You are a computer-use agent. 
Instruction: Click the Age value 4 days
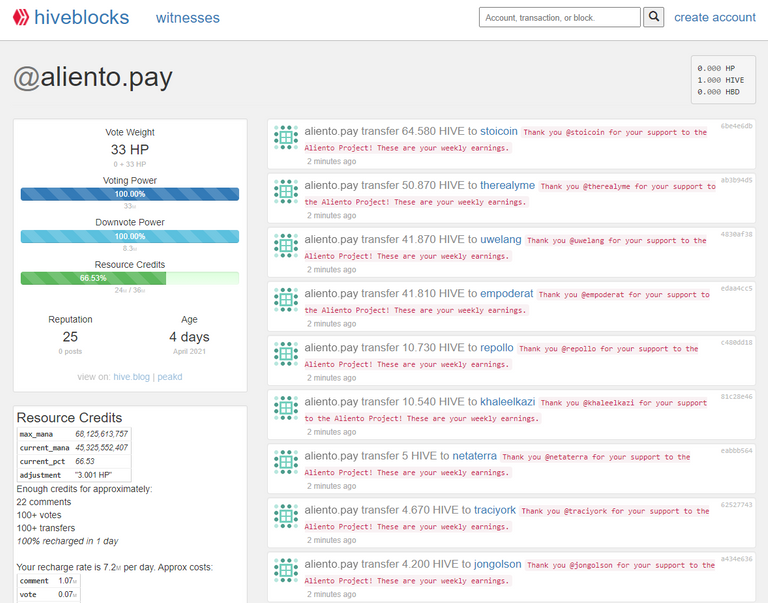click(x=189, y=337)
